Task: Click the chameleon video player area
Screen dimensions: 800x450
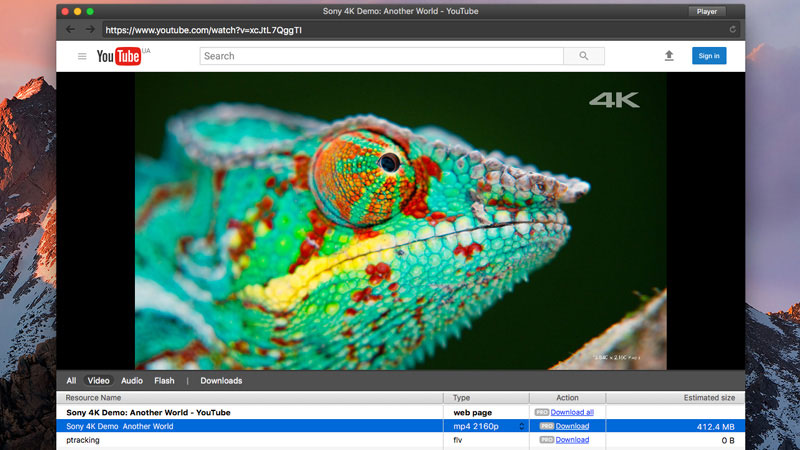Action: [x=401, y=220]
